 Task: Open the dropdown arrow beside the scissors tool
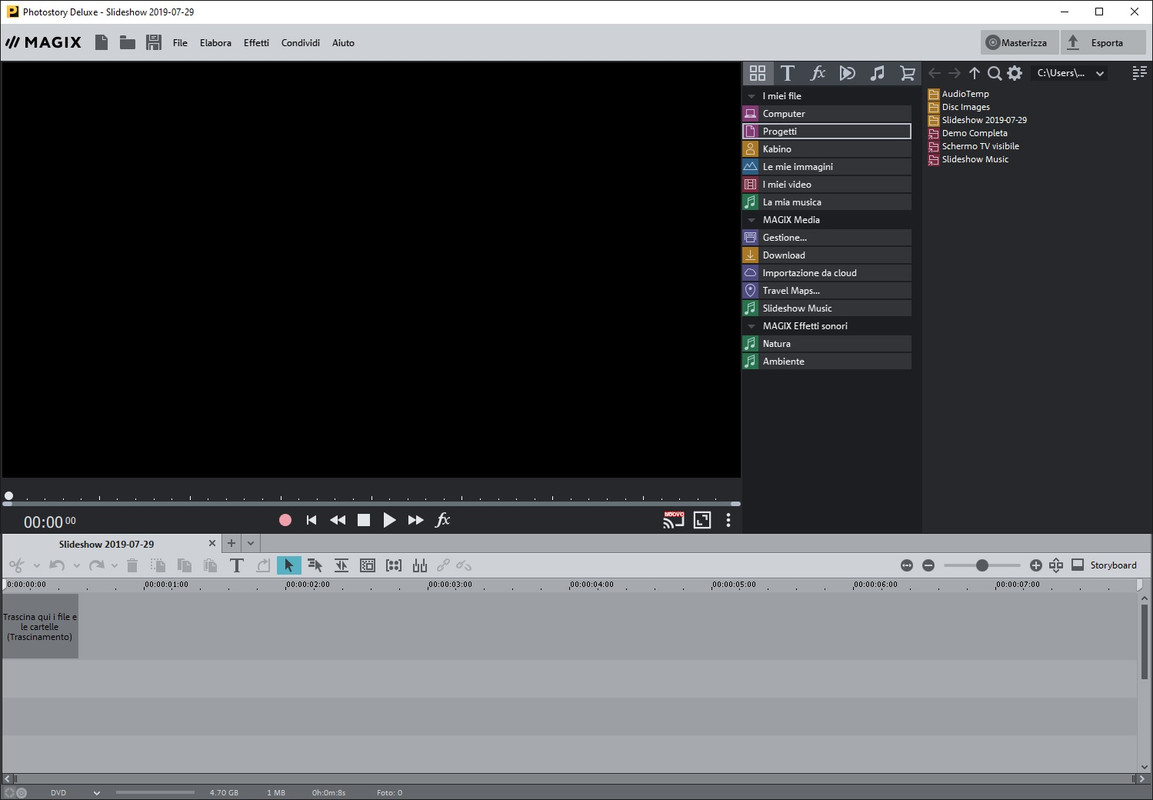36,566
